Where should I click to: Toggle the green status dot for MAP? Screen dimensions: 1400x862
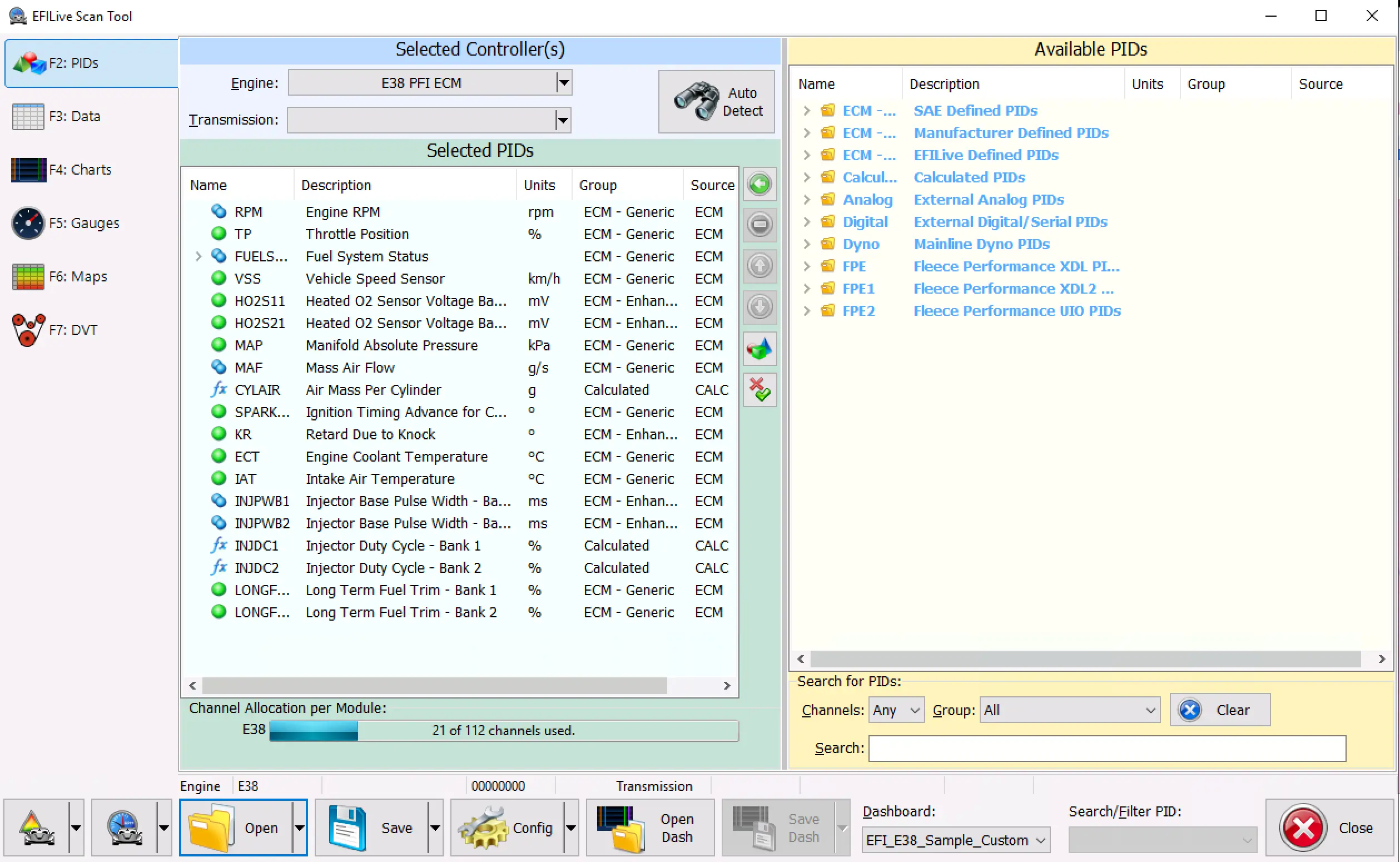[219, 345]
